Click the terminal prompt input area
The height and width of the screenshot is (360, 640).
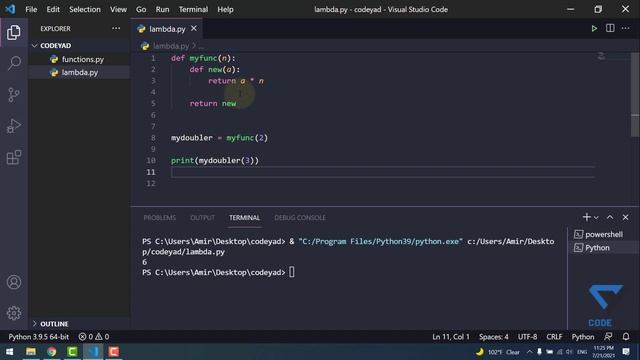point(292,272)
